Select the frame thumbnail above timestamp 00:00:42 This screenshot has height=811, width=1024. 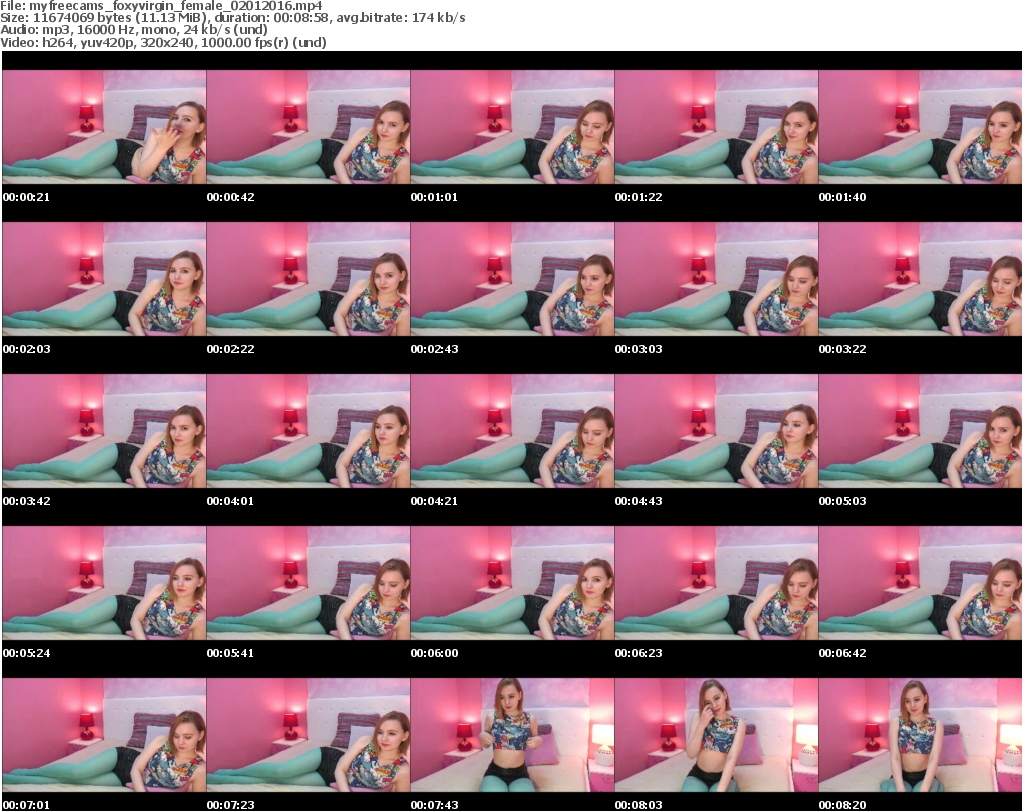[308, 127]
